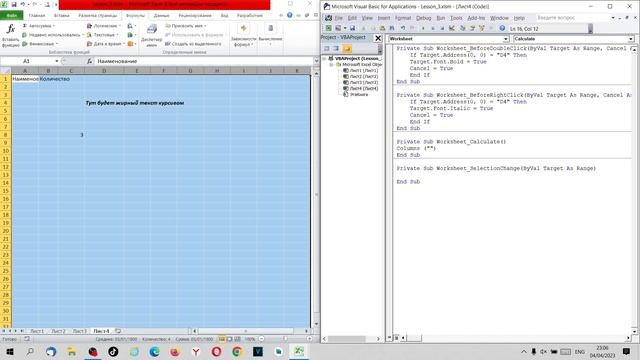Click the VBA help question input box

click(x=572, y=18)
